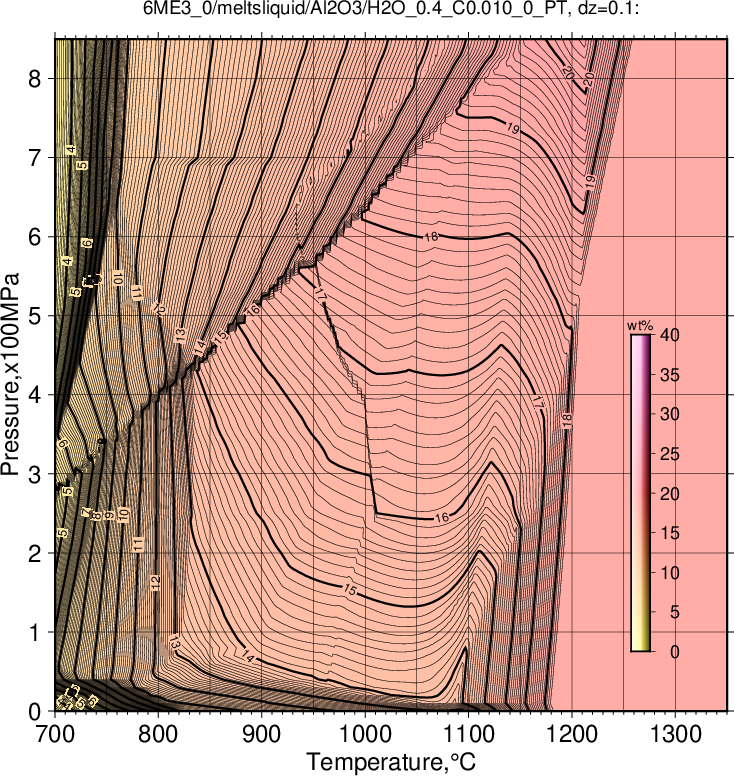Click pressure axis tick label 7
Screen dimensions: 734x776
35,158
